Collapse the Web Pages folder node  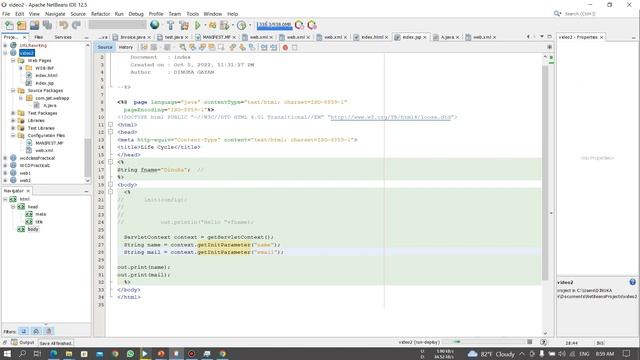(13, 60)
